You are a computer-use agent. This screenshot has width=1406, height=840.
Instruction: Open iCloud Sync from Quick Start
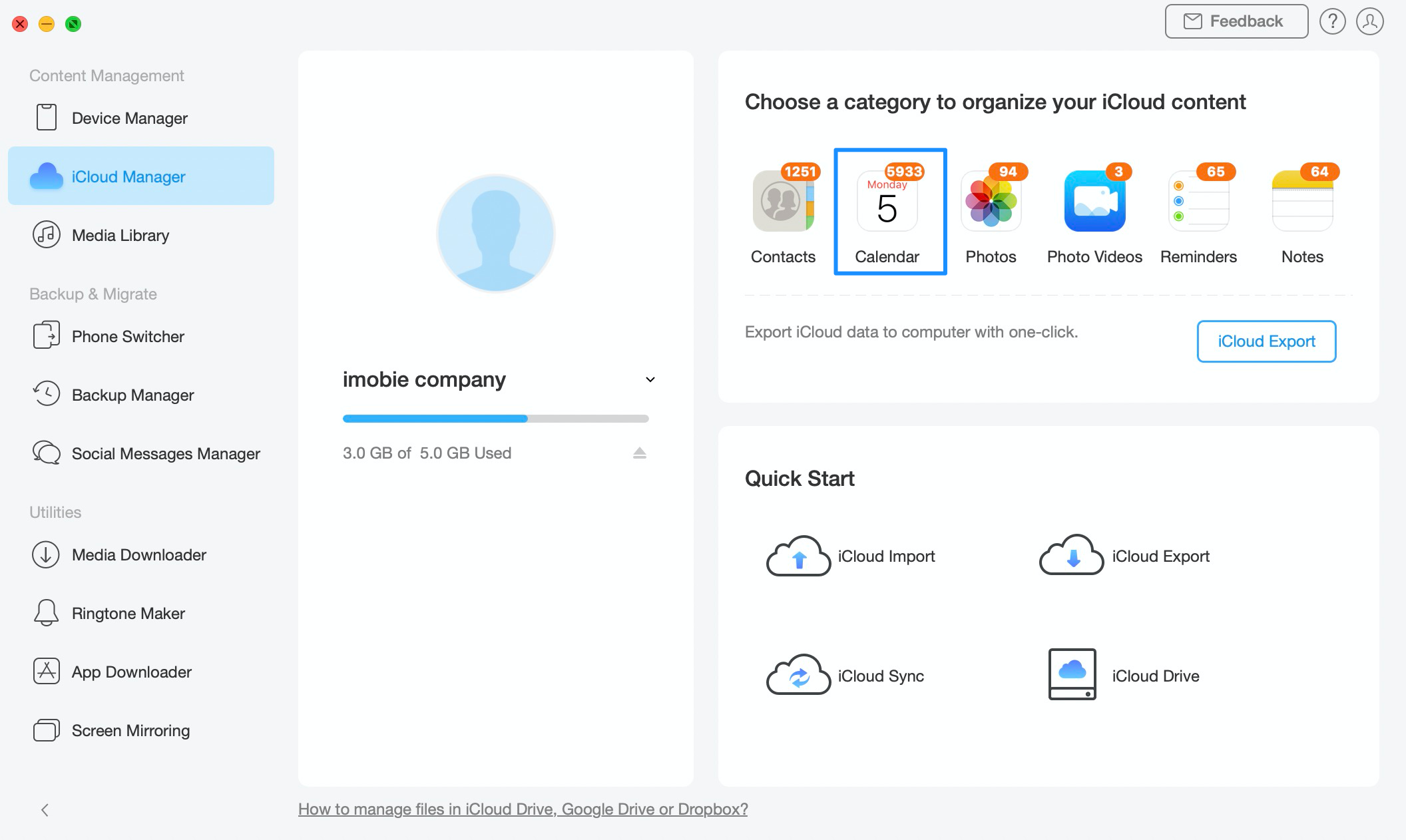pyautogui.click(x=798, y=676)
